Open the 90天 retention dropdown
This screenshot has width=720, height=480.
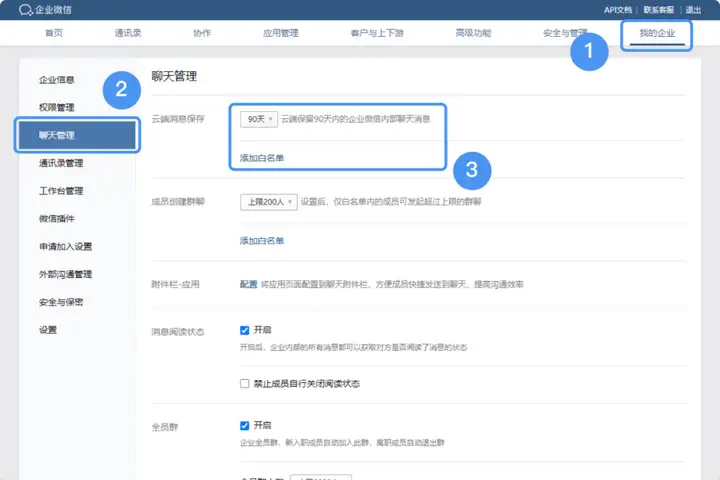259,119
